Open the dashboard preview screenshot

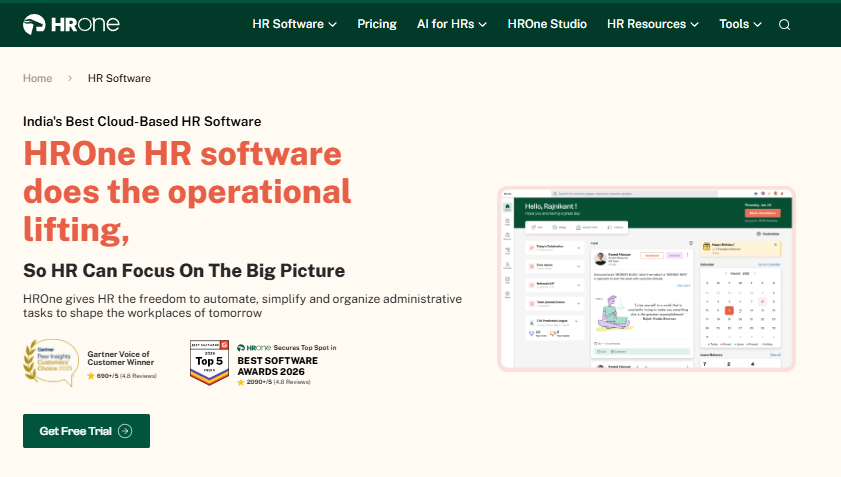click(646, 279)
